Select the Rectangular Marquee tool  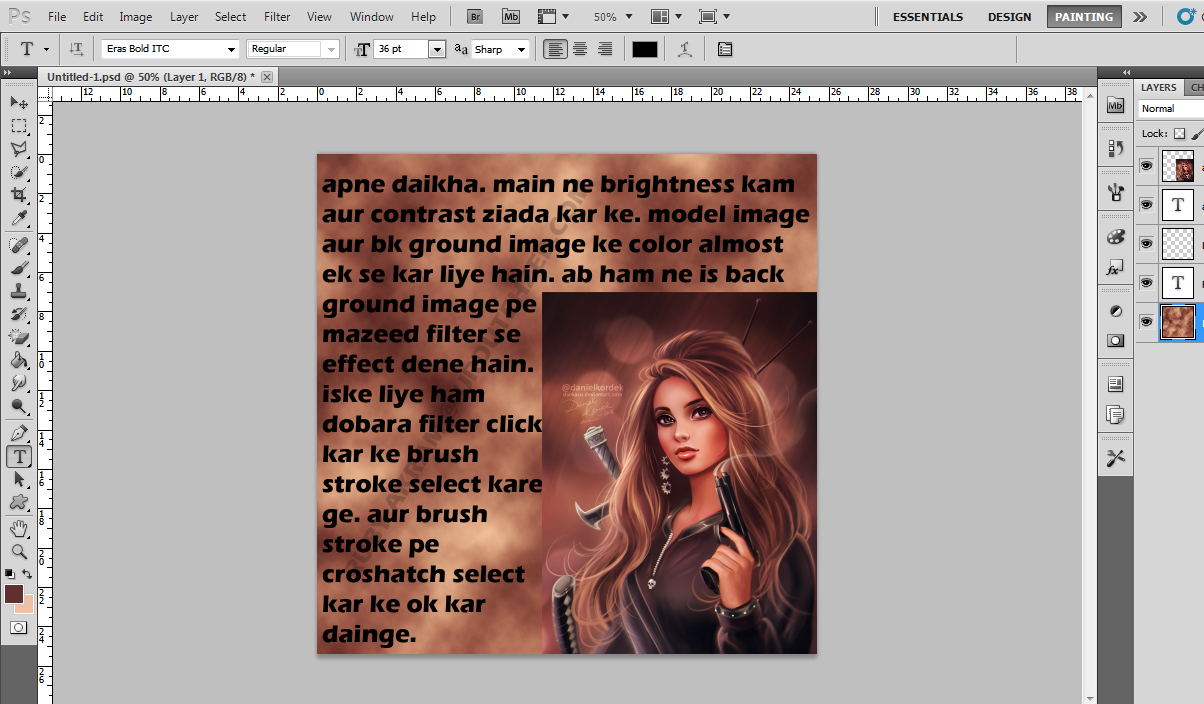coord(19,126)
